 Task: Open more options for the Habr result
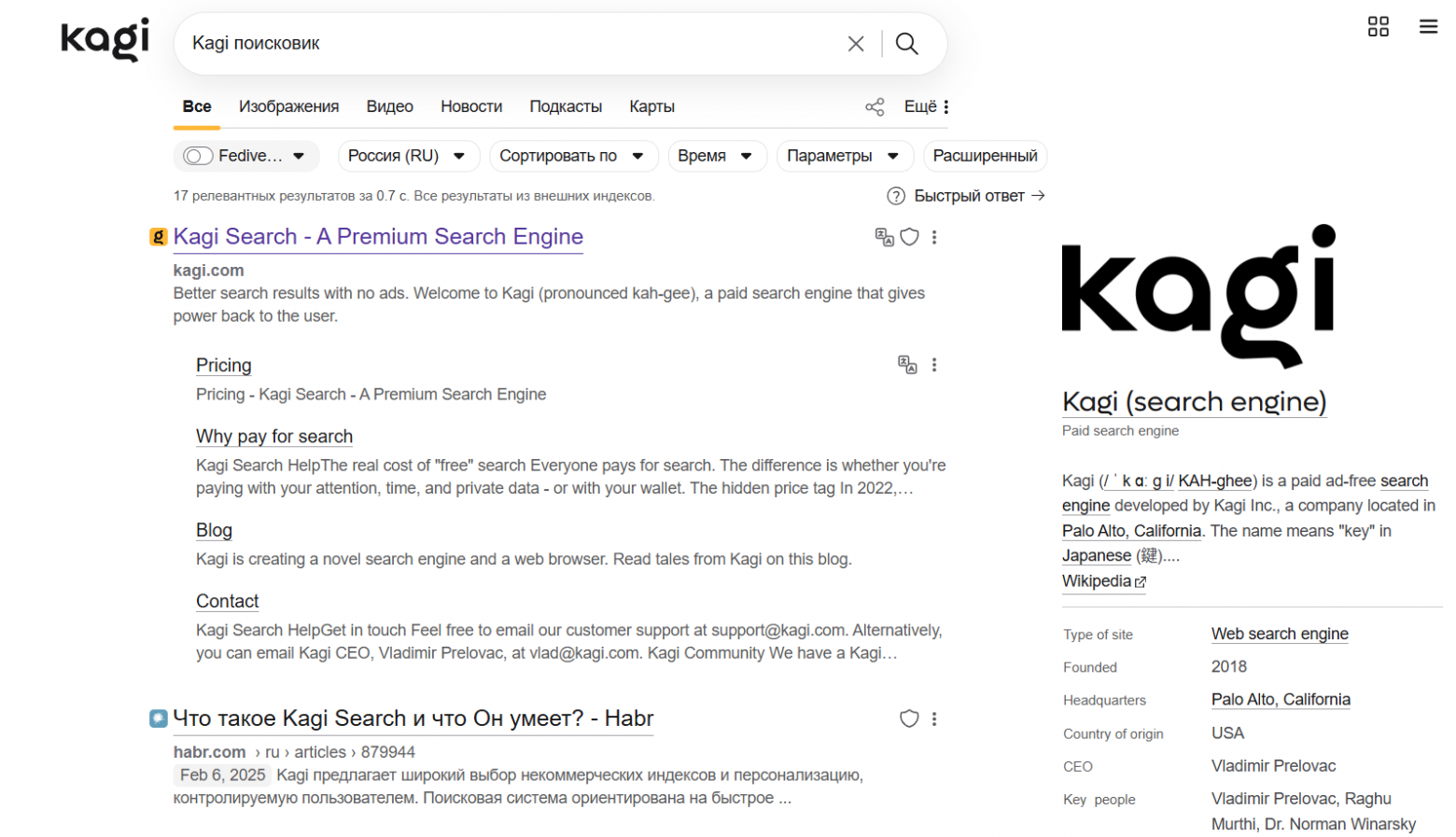pos(934,718)
